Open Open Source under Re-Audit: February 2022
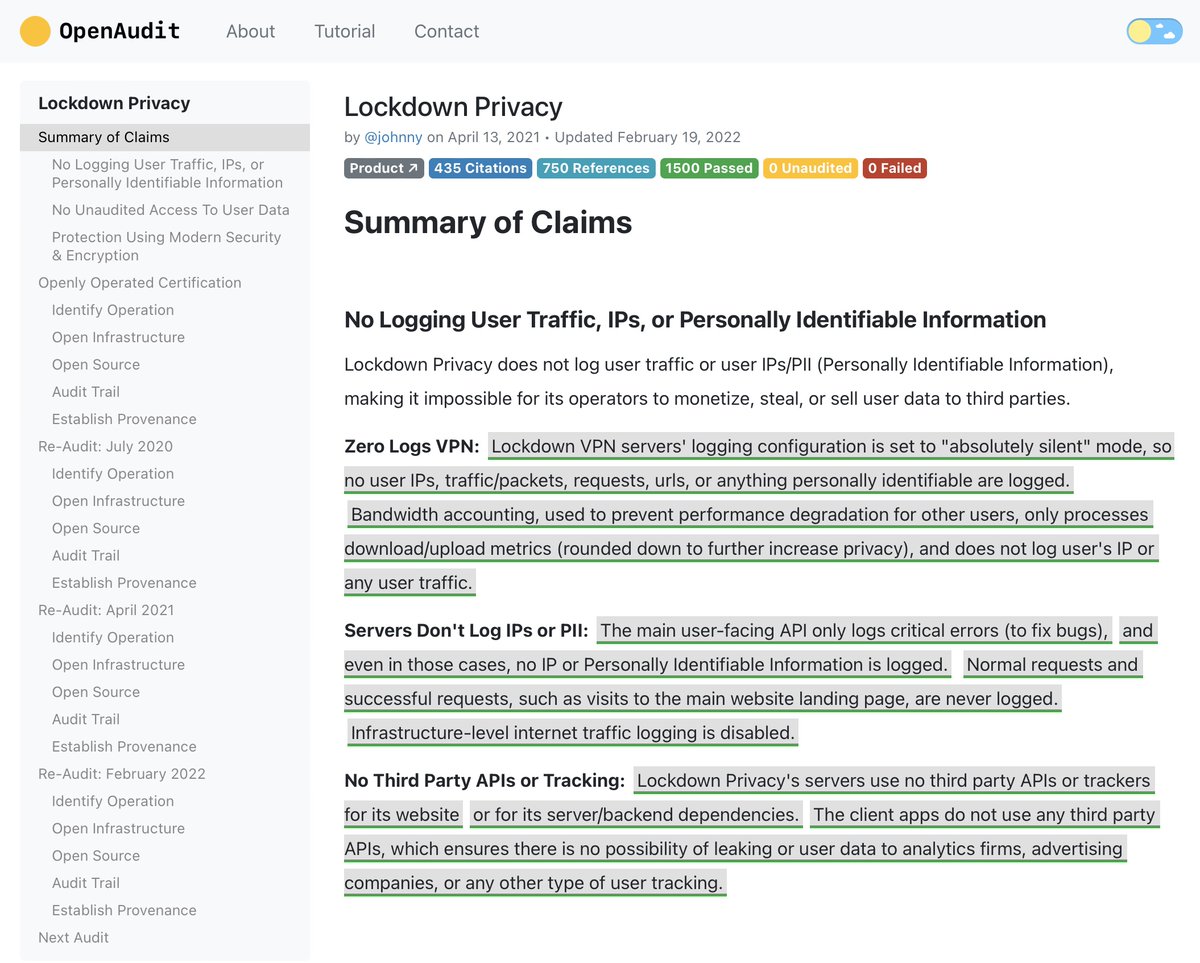The height and width of the screenshot is (963, 1200). 96,856
